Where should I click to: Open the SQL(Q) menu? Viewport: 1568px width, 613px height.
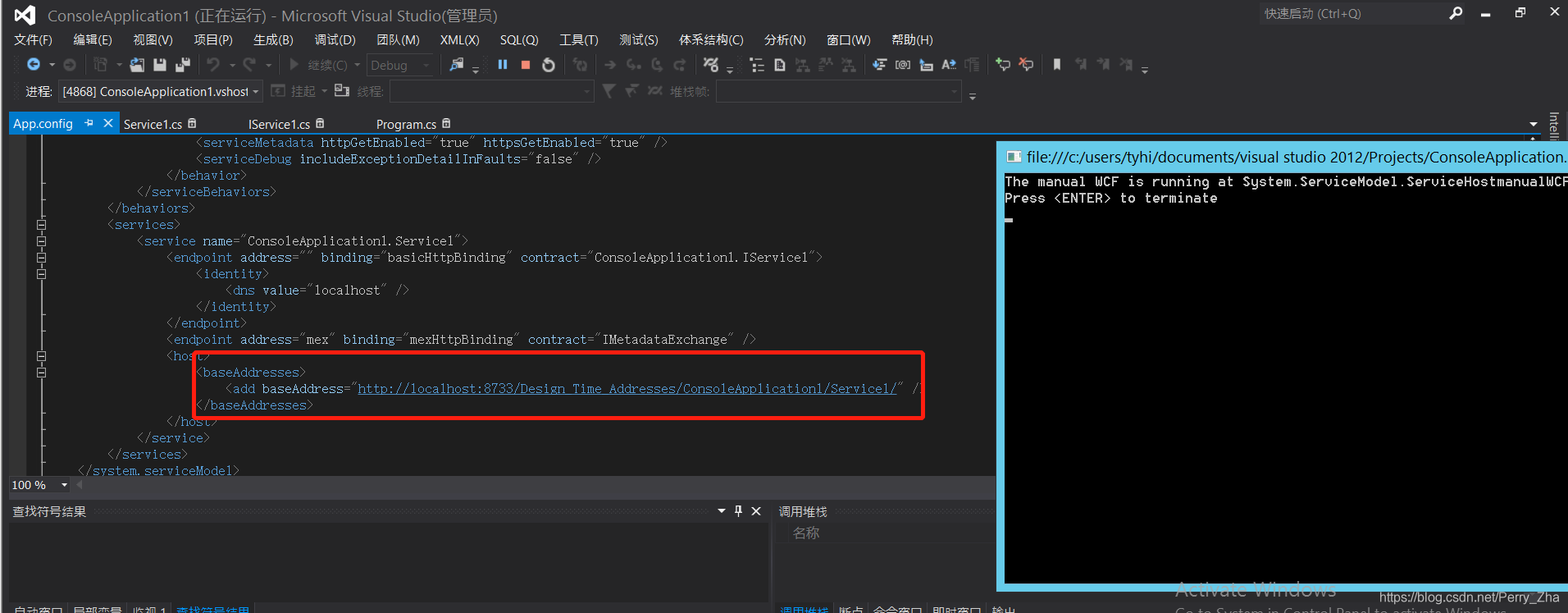coord(519,39)
